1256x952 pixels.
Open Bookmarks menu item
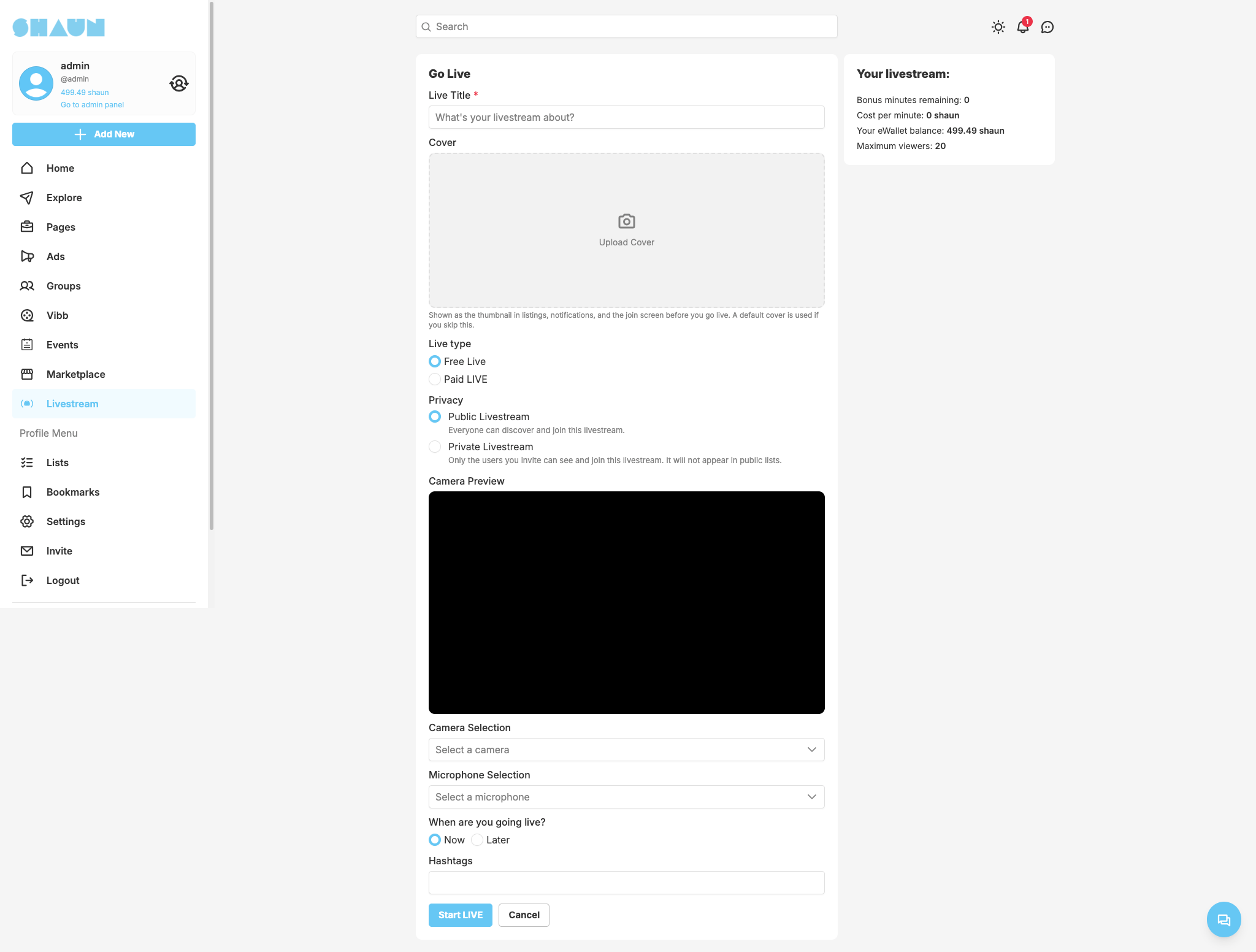pos(104,492)
